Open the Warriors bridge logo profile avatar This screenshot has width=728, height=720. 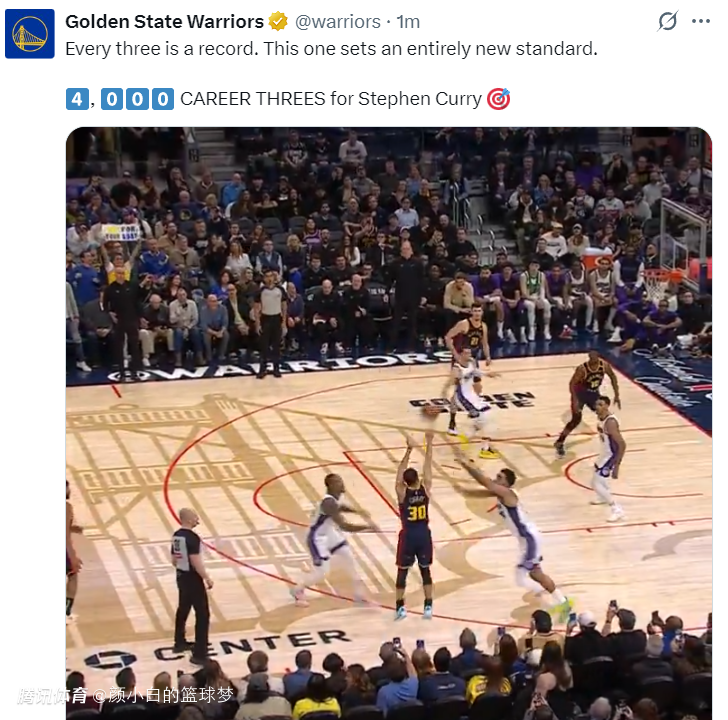tap(30, 34)
